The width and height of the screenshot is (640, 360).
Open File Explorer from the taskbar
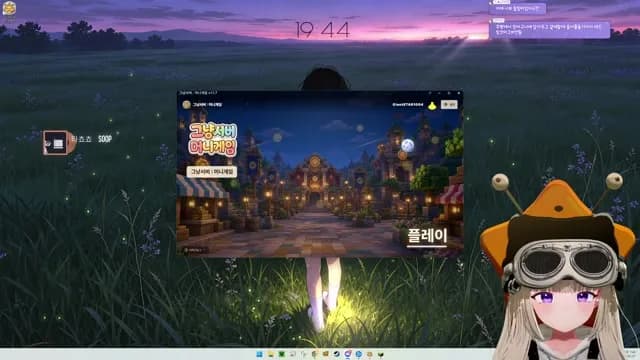click(x=271, y=354)
